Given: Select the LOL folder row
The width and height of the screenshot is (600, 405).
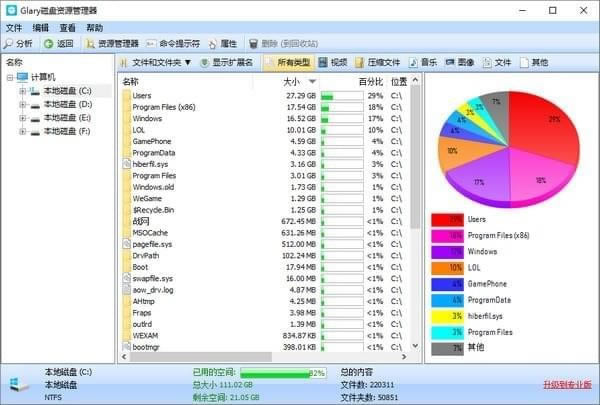Looking at the screenshot, I should click(264, 130).
